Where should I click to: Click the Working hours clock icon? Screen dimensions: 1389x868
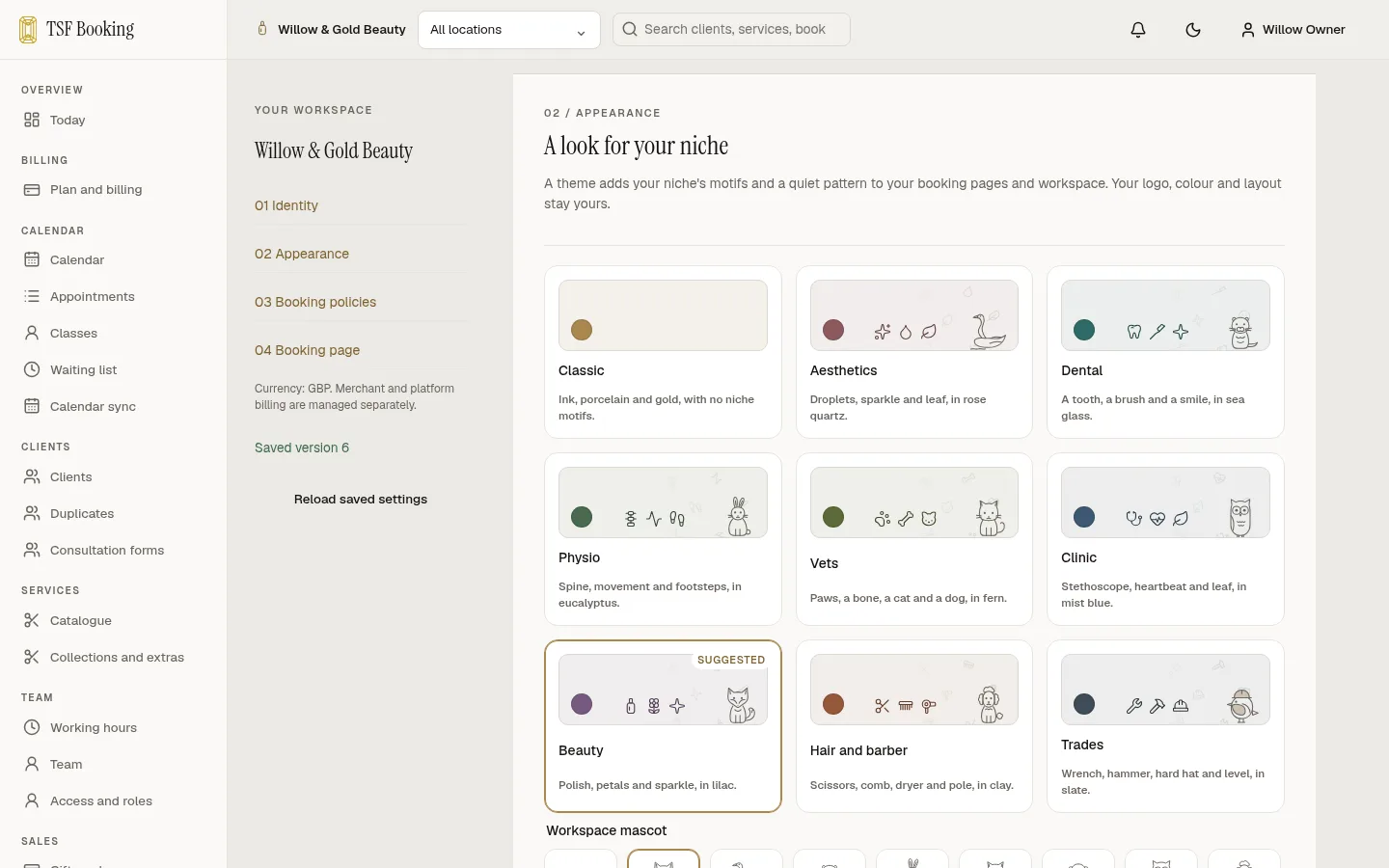pos(32,727)
